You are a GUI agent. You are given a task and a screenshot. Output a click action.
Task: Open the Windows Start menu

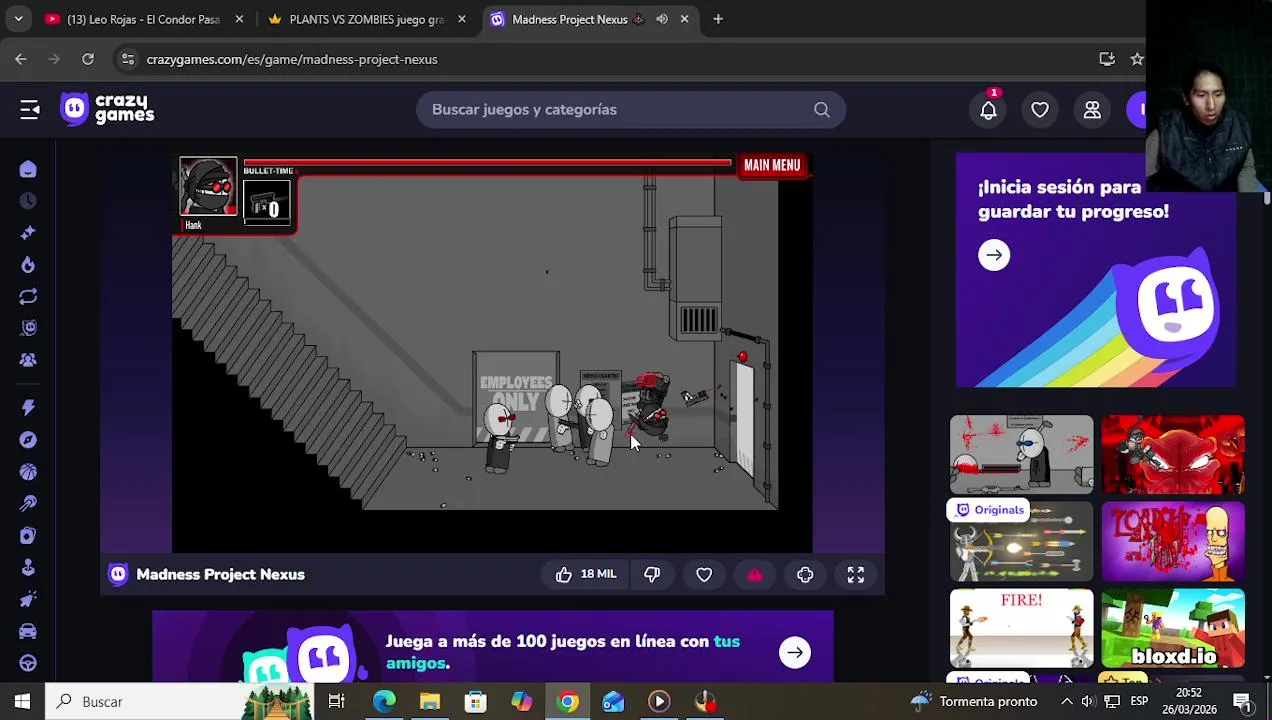click(22, 701)
